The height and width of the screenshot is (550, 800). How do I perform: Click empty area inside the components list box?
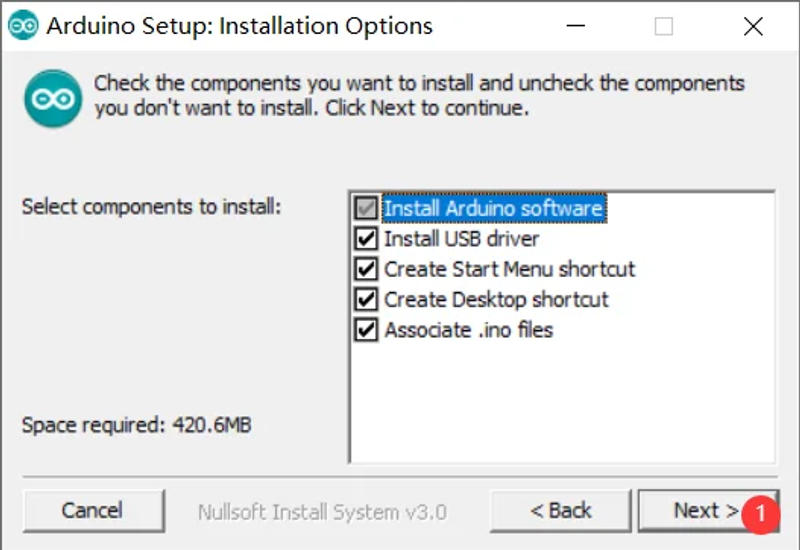560,400
